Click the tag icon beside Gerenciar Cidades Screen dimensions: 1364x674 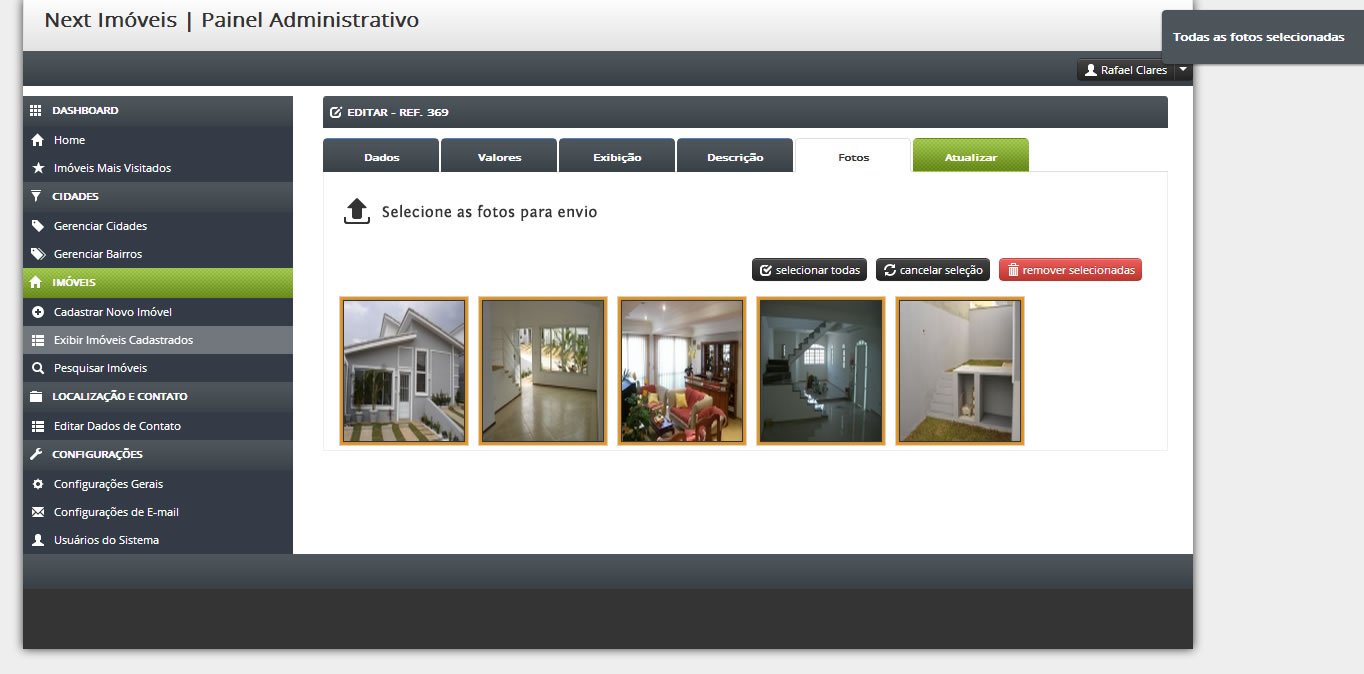(38, 226)
